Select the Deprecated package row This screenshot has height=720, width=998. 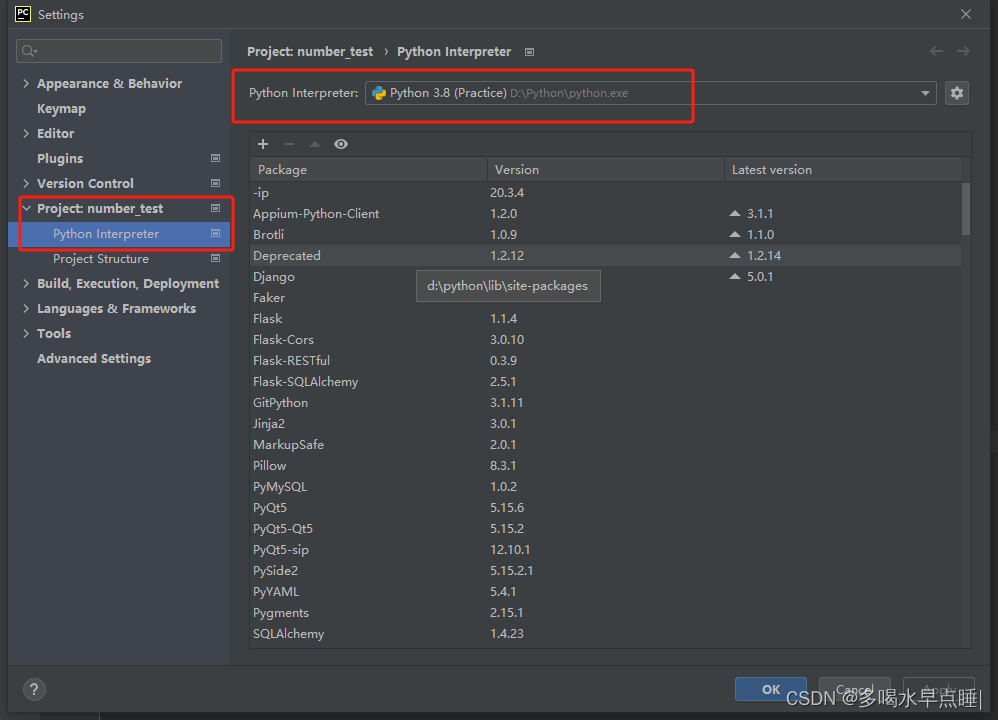point(605,255)
